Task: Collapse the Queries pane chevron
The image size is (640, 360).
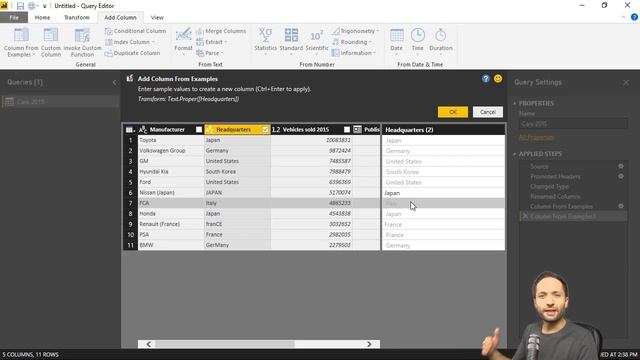Action: click(114, 82)
